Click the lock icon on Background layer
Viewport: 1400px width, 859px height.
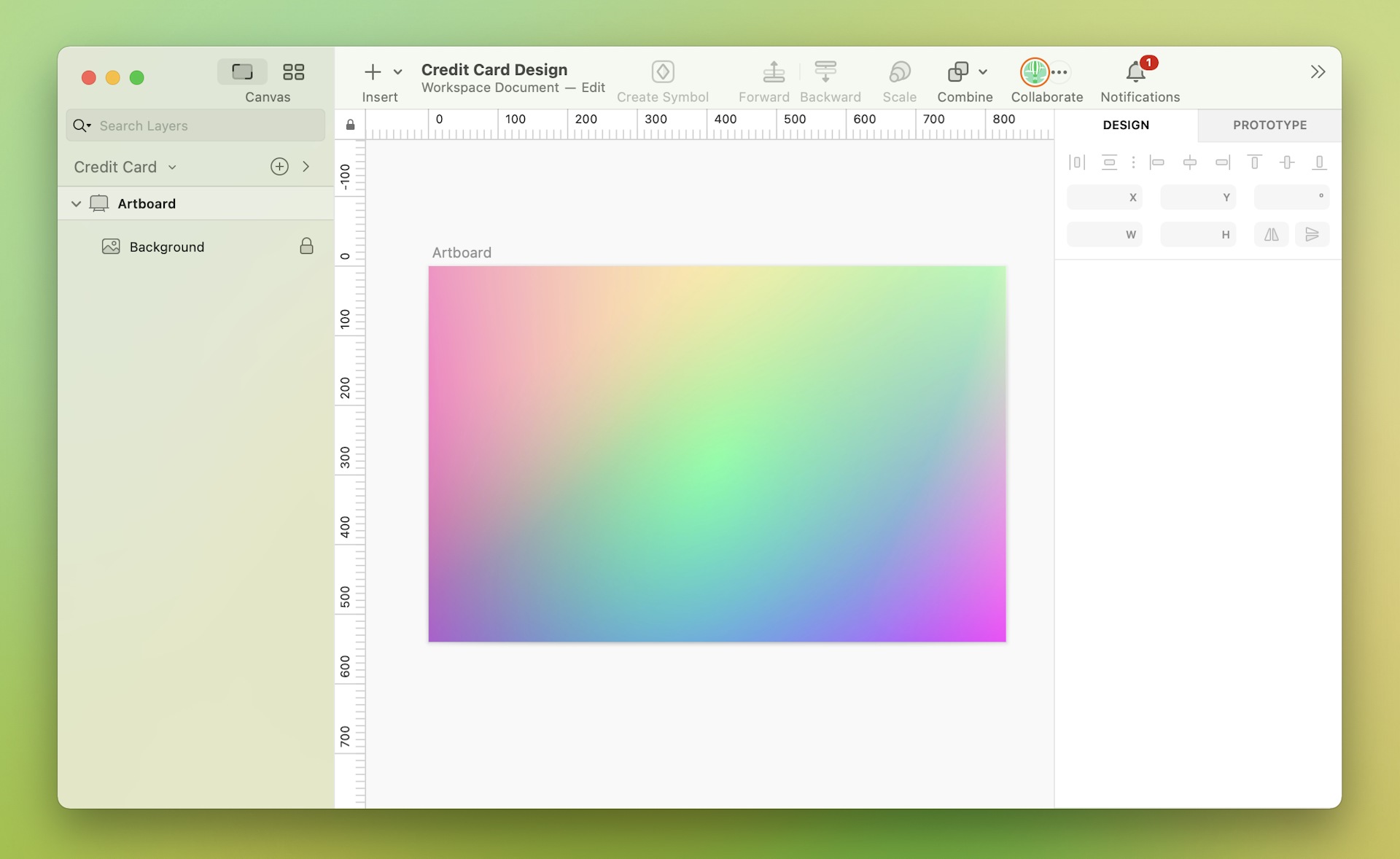pyautogui.click(x=307, y=245)
